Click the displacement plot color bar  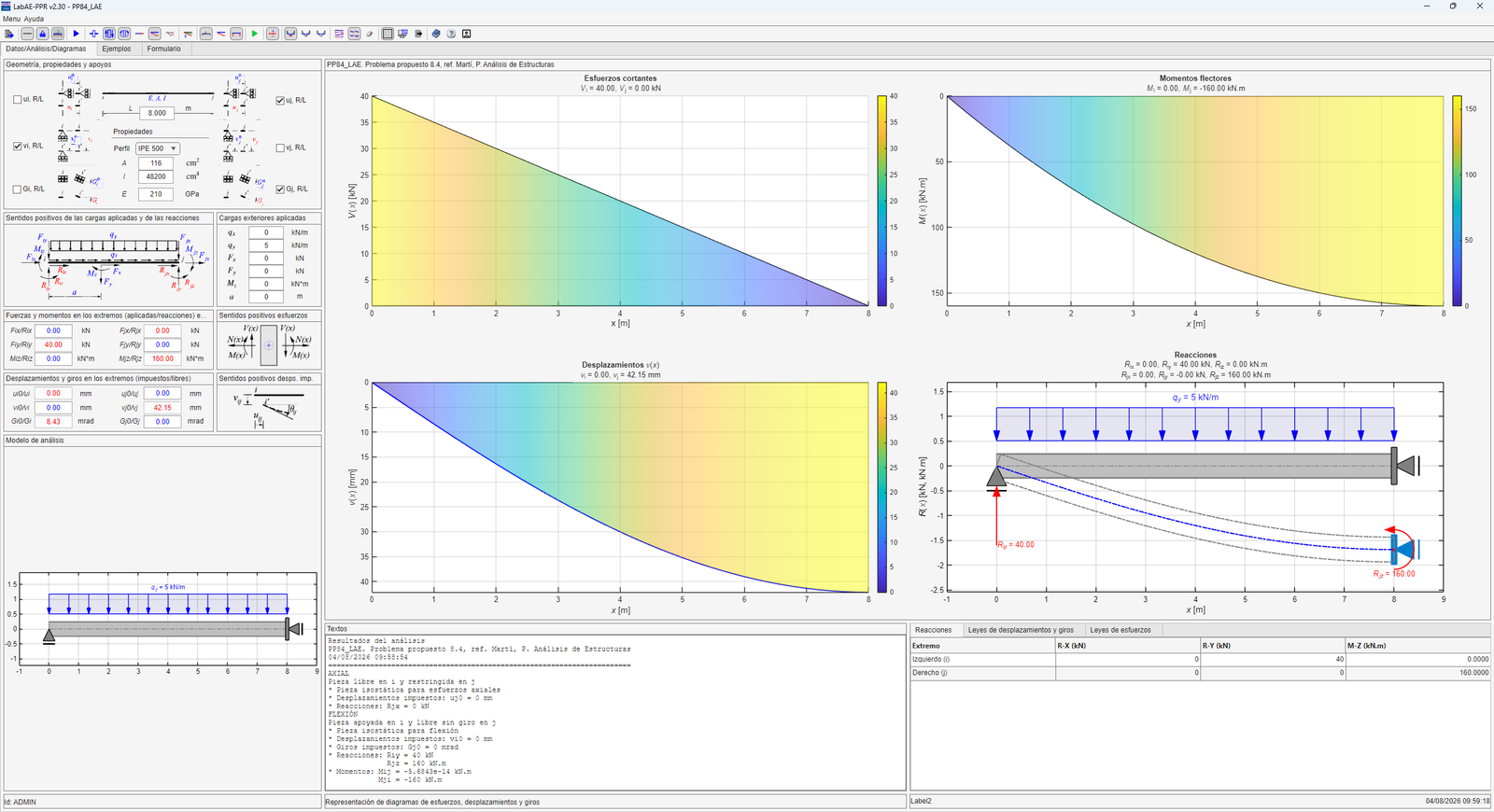click(881, 487)
